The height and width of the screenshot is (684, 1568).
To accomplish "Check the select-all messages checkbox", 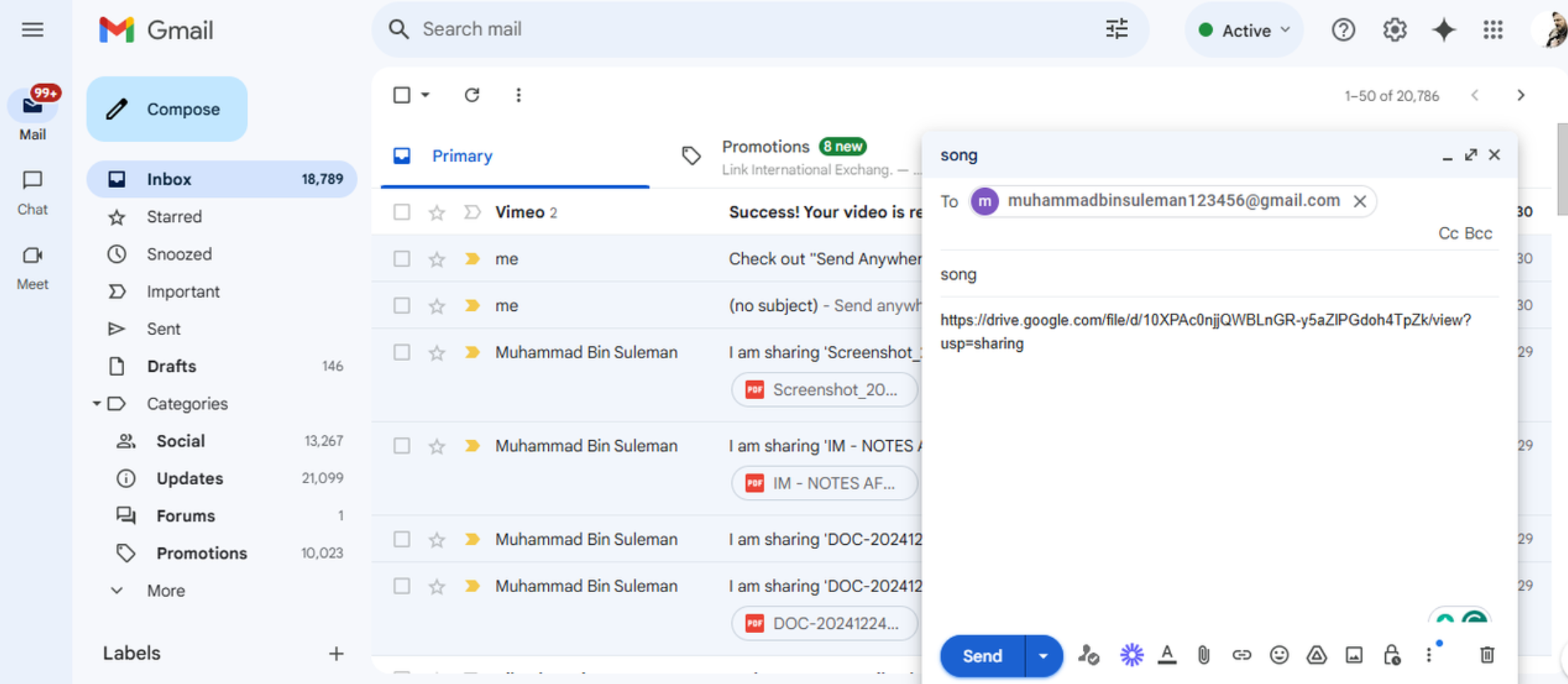I will (x=401, y=94).
